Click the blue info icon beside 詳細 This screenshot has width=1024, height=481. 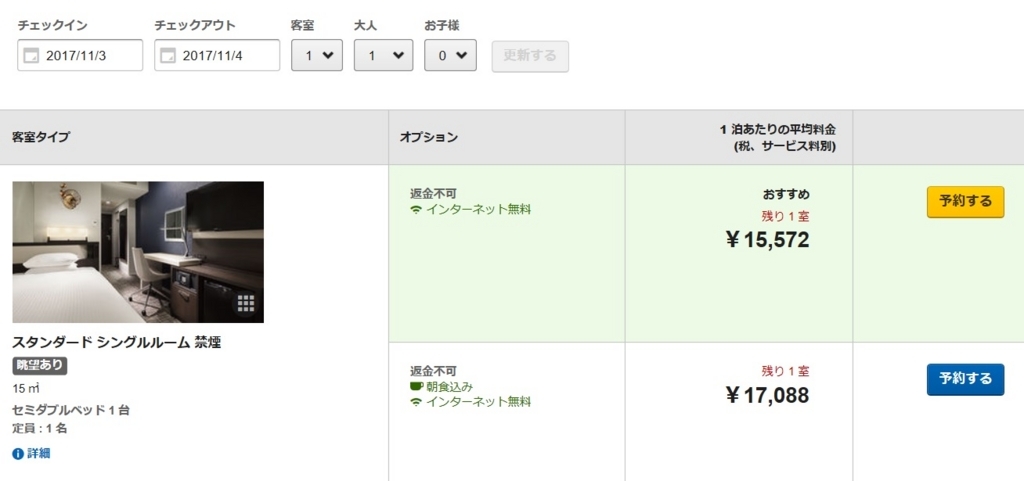click(x=17, y=454)
